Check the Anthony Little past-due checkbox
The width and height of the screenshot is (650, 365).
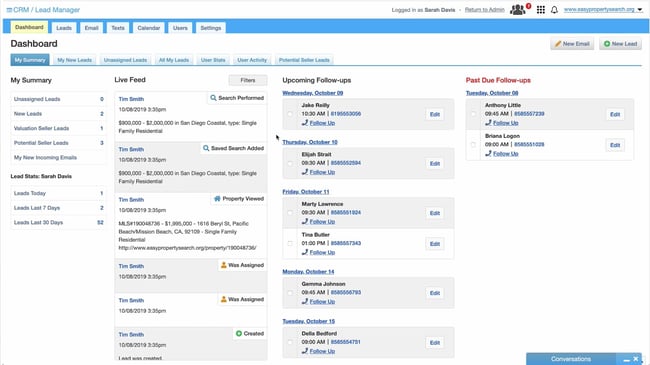coord(473,114)
